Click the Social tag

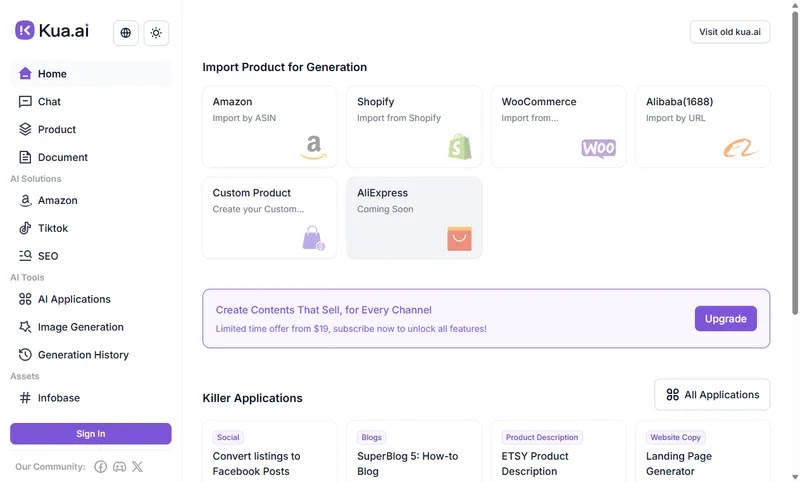click(228, 437)
